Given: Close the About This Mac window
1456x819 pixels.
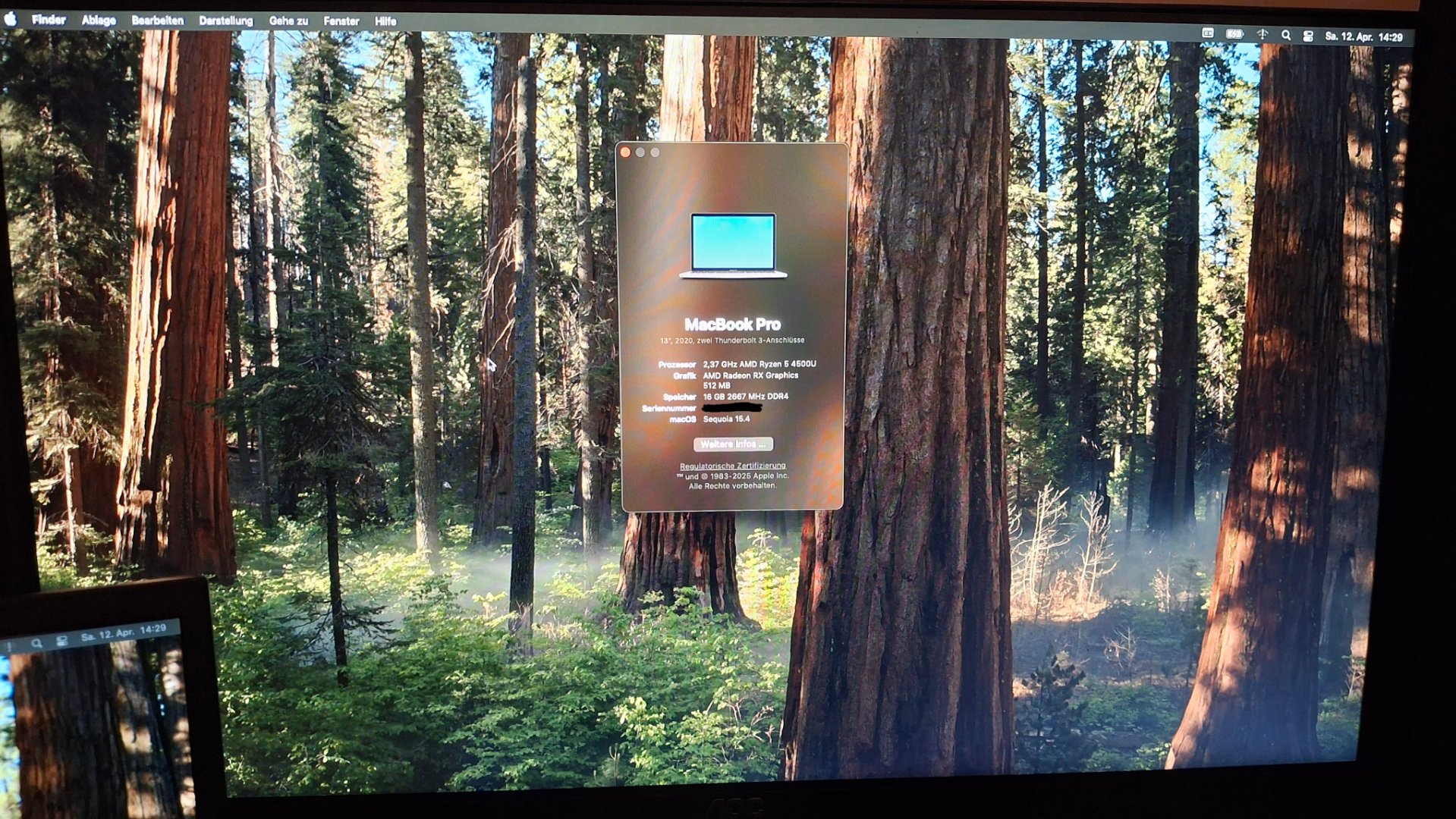Looking at the screenshot, I should (625, 152).
